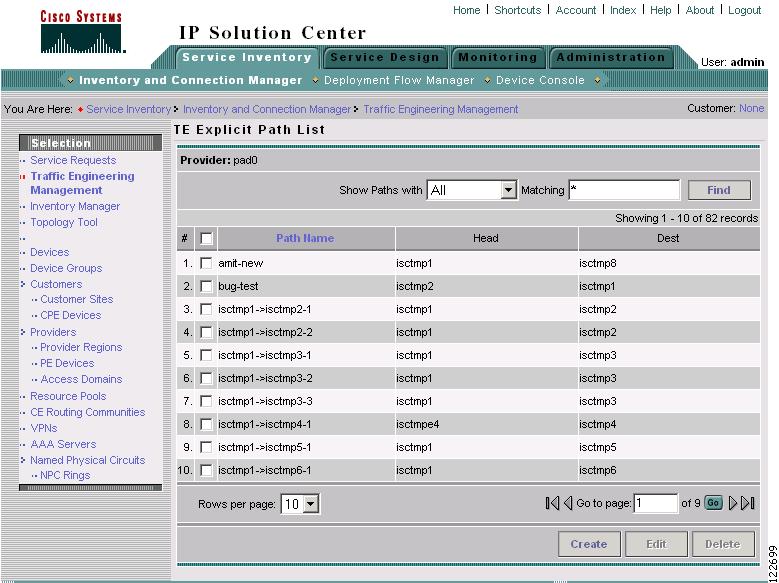The image size is (779, 583).
Task: Switch to Service Design tab
Action: point(385,57)
